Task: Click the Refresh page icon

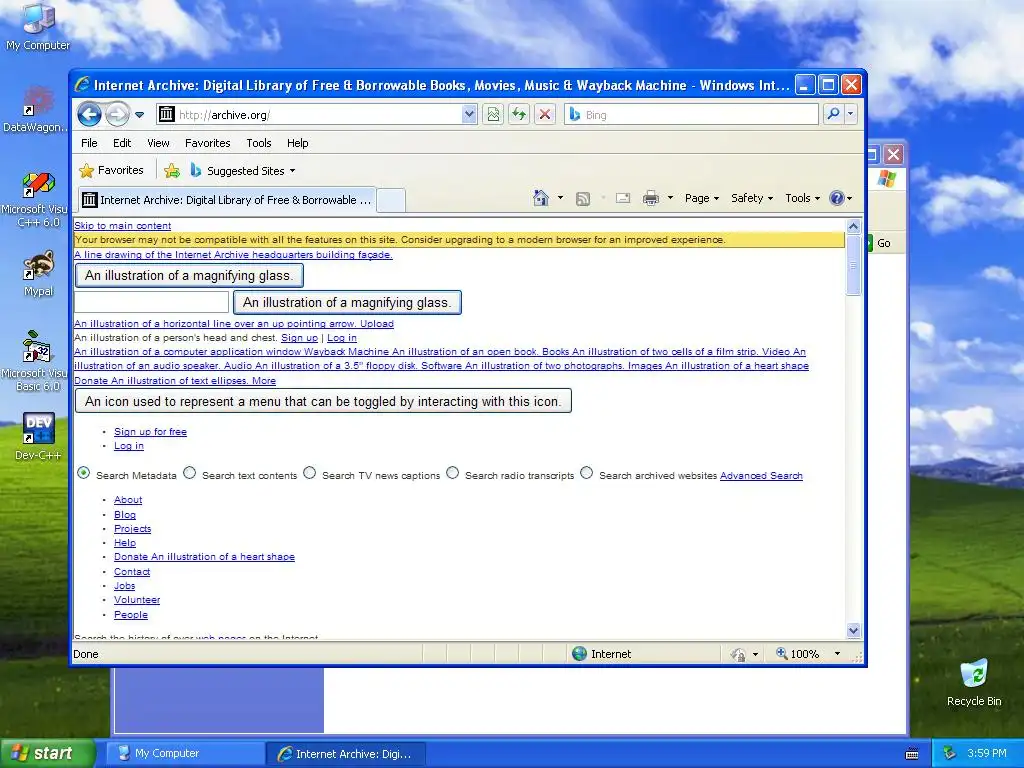Action: point(519,115)
